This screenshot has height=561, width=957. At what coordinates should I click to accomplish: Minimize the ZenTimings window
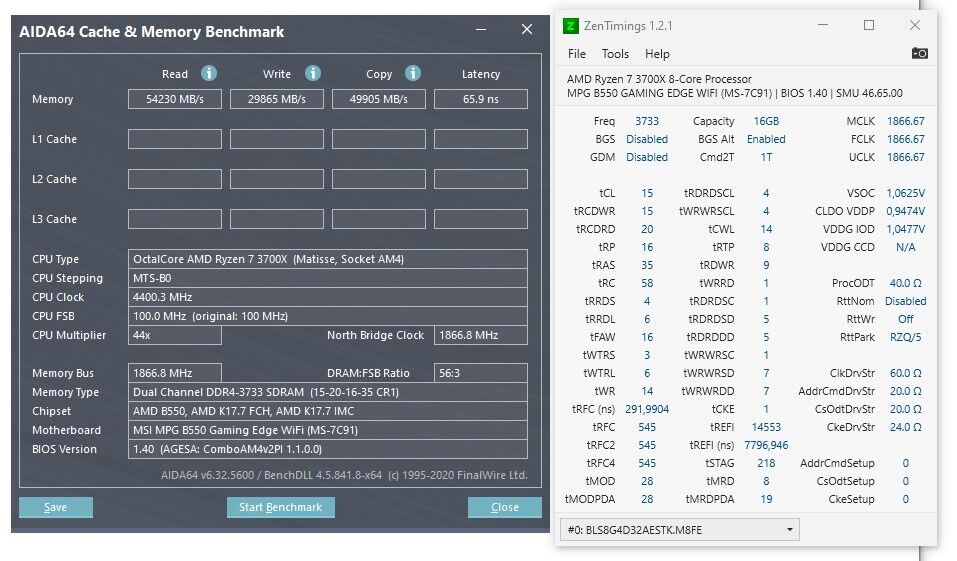(x=823, y=25)
